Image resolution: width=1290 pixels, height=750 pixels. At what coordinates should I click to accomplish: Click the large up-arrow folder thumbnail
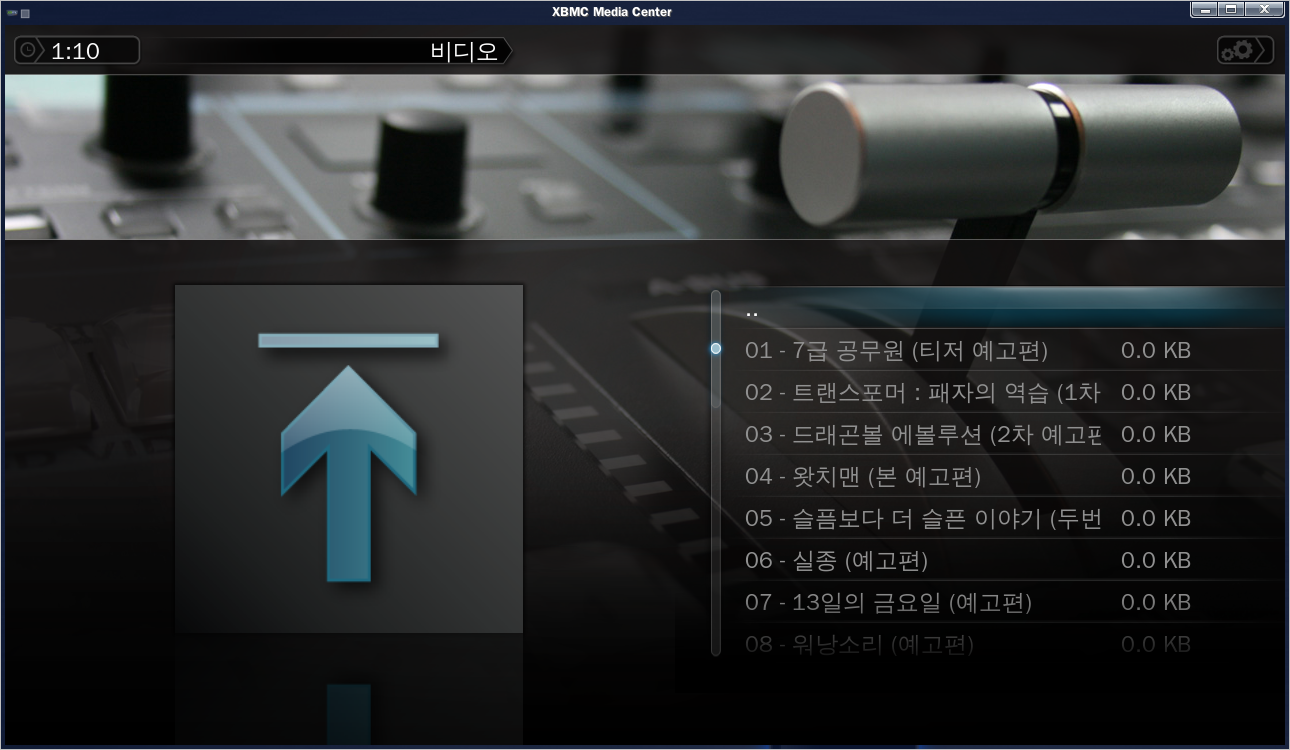pyautogui.click(x=349, y=459)
